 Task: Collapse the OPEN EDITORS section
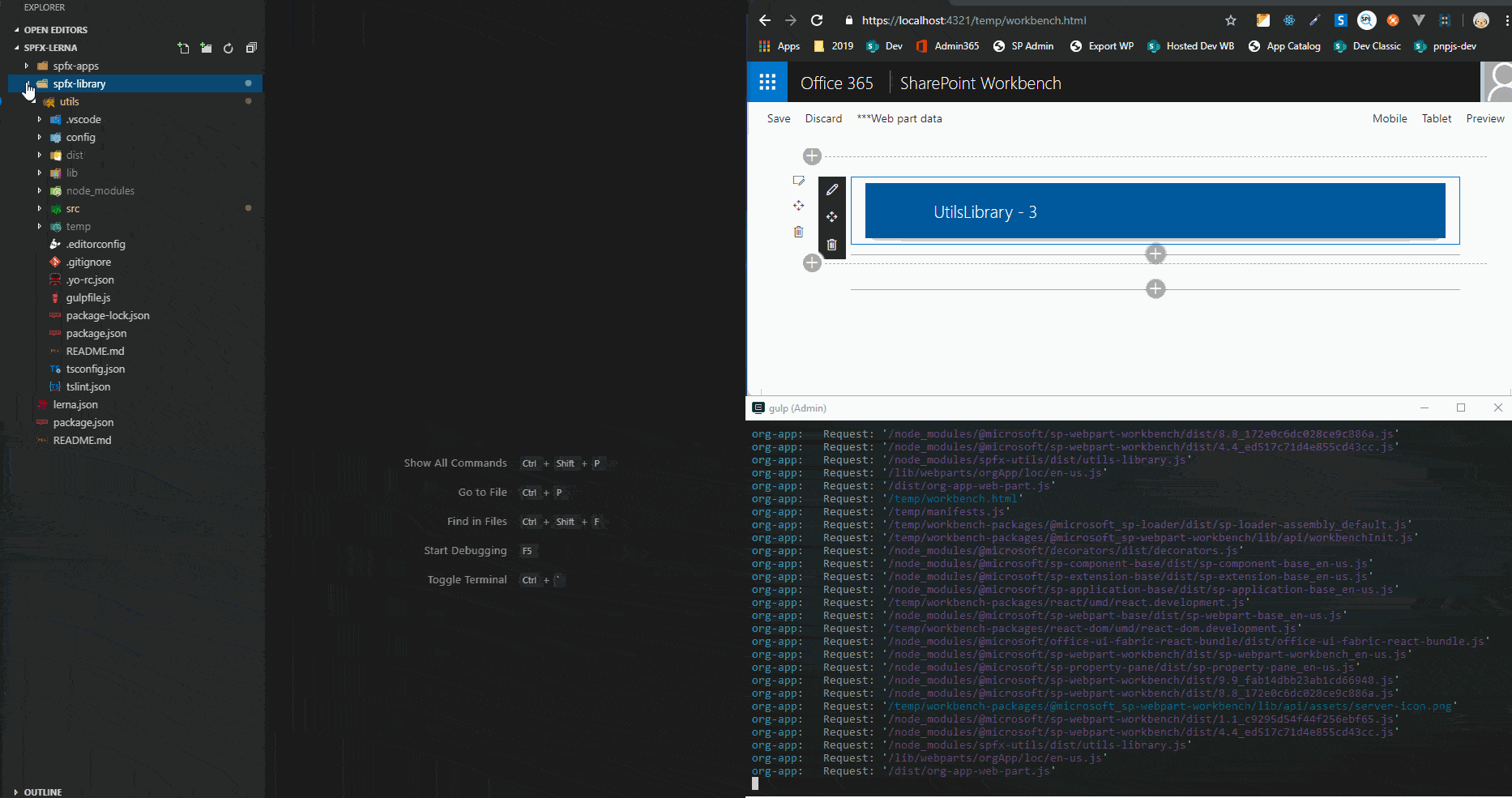(x=16, y=30)
